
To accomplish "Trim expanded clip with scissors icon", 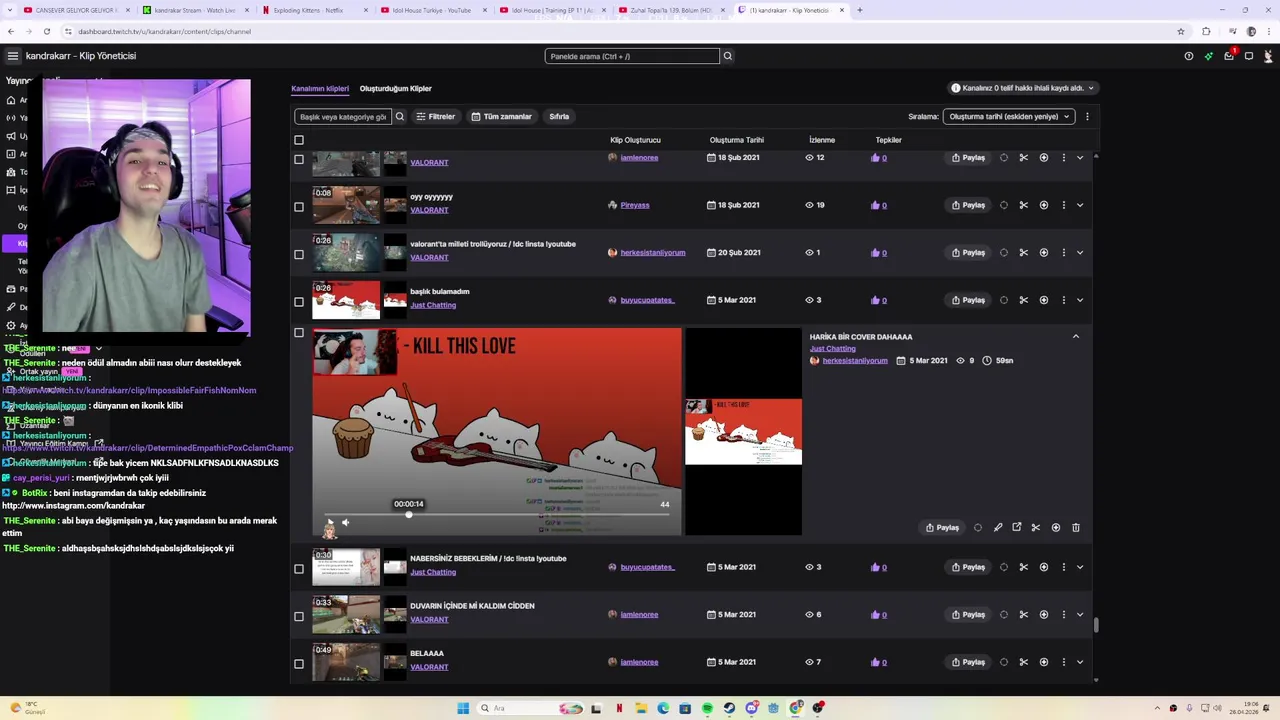I will click(1035, 527).
